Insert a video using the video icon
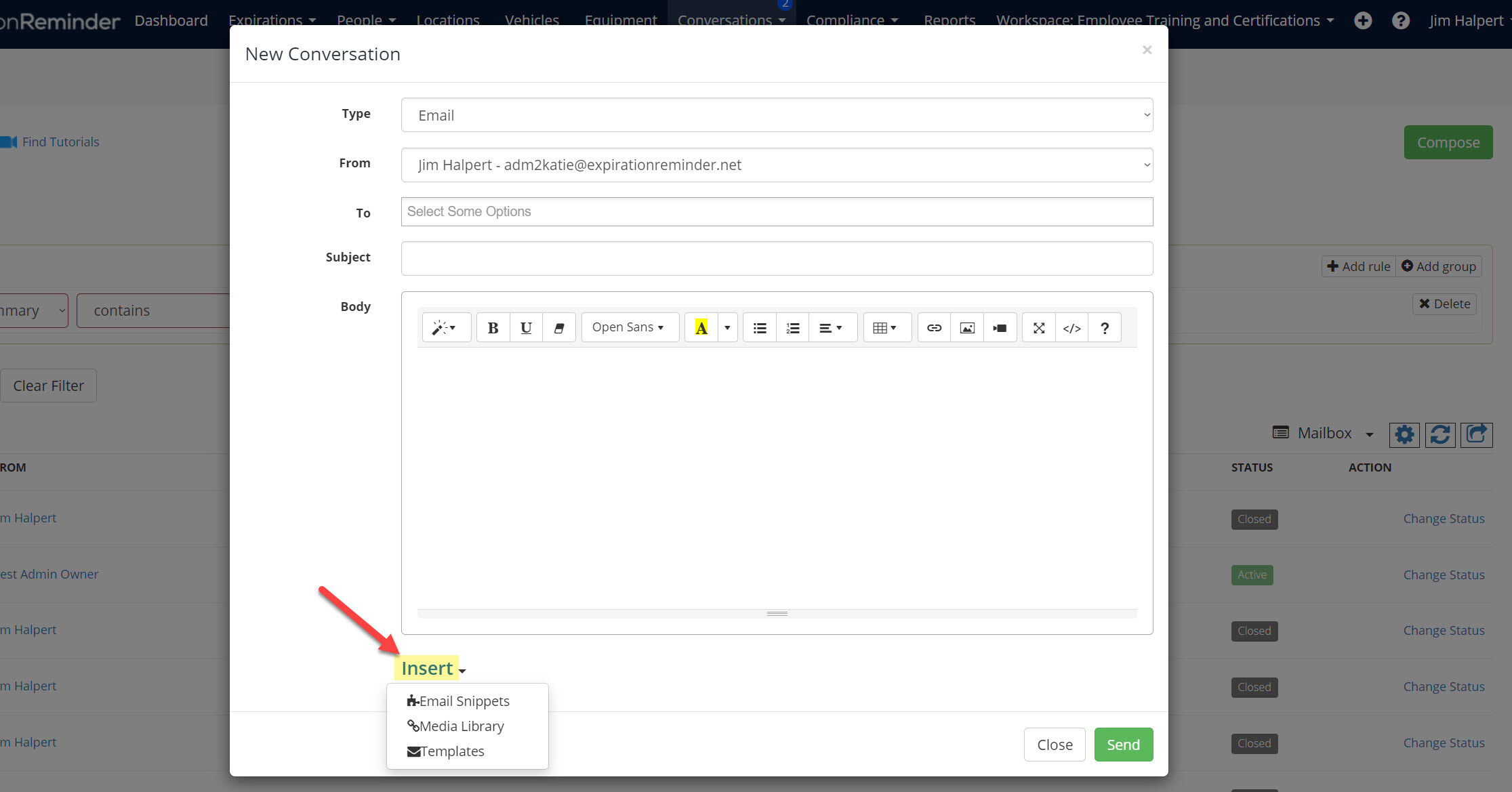The image size is (1512, 792). click(1000, 327)
